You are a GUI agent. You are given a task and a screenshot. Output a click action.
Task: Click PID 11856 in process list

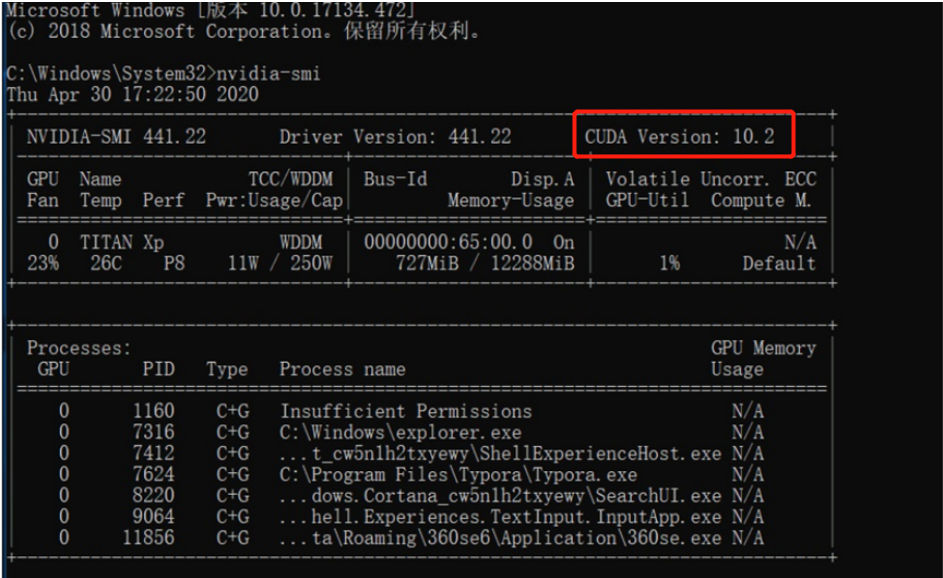point(149,538)
